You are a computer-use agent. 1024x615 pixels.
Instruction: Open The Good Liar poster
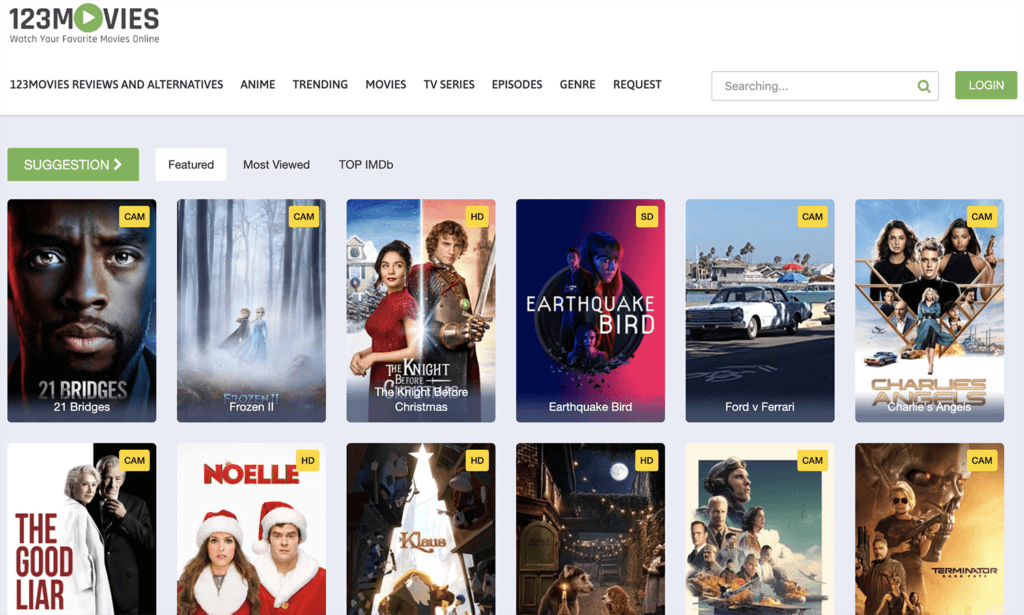coord(82,529)
